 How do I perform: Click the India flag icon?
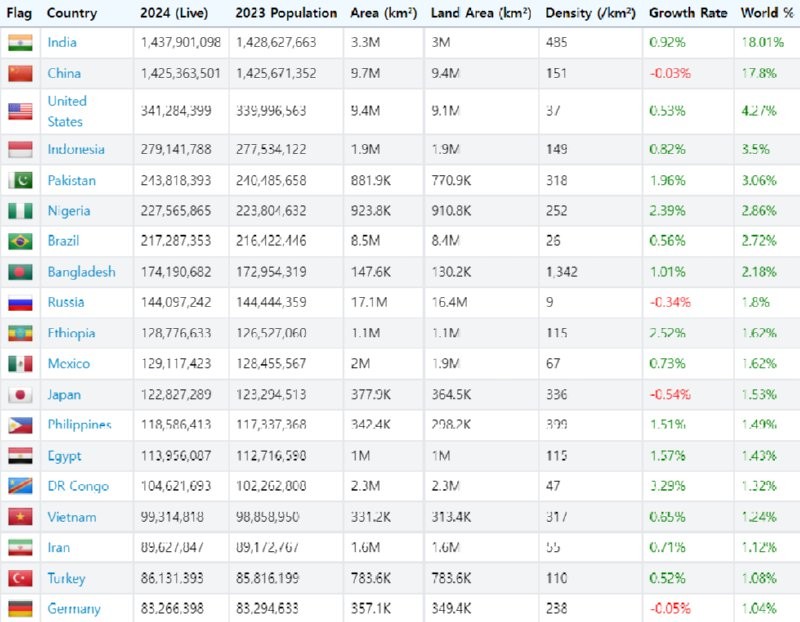pos(20,43)
